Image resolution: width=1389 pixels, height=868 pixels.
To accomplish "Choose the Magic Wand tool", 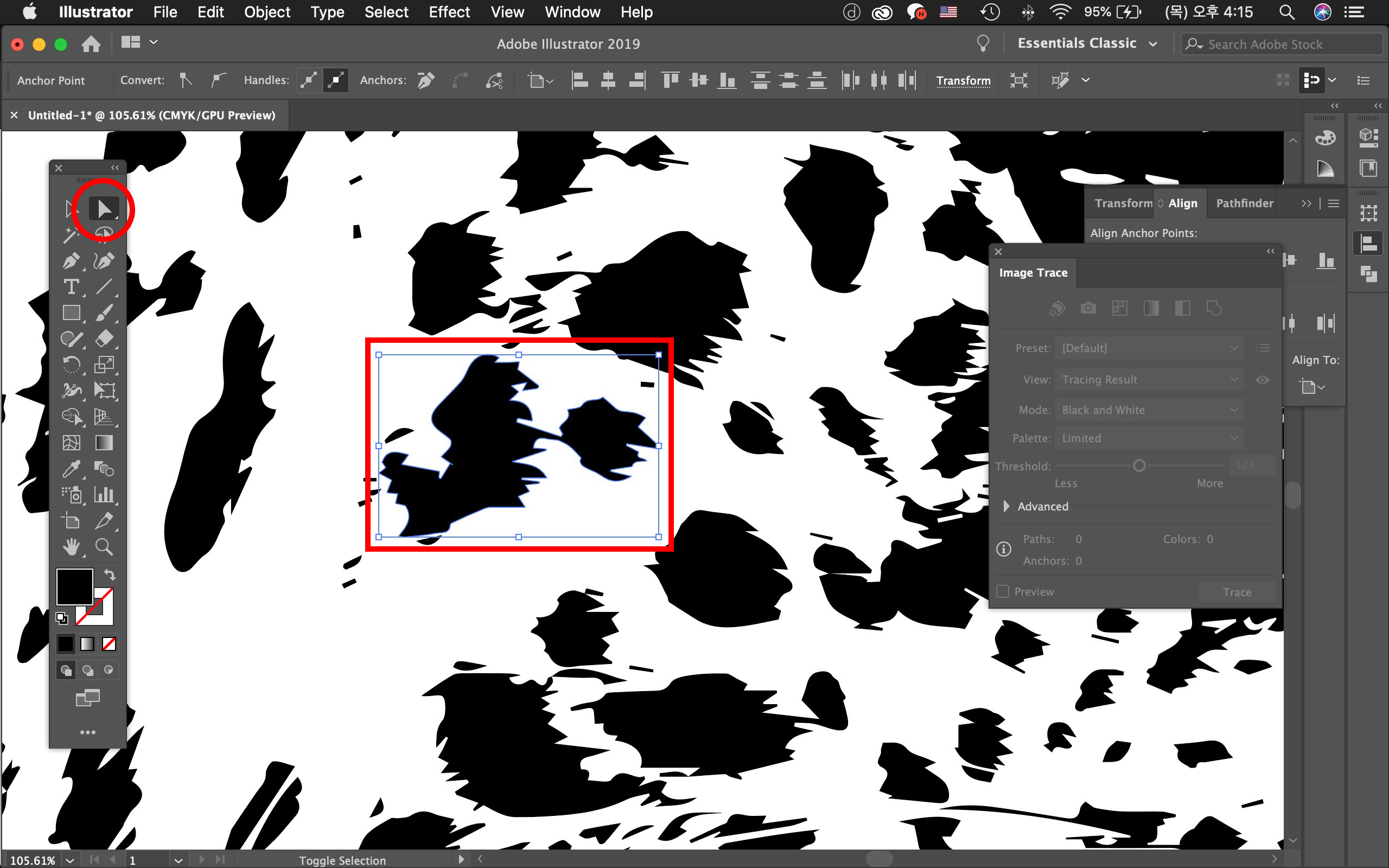I will 71,235.
